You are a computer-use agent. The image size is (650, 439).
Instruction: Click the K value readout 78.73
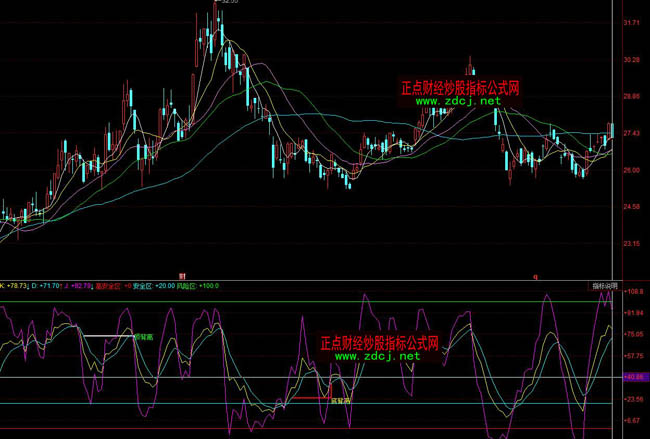click(16, 286)
